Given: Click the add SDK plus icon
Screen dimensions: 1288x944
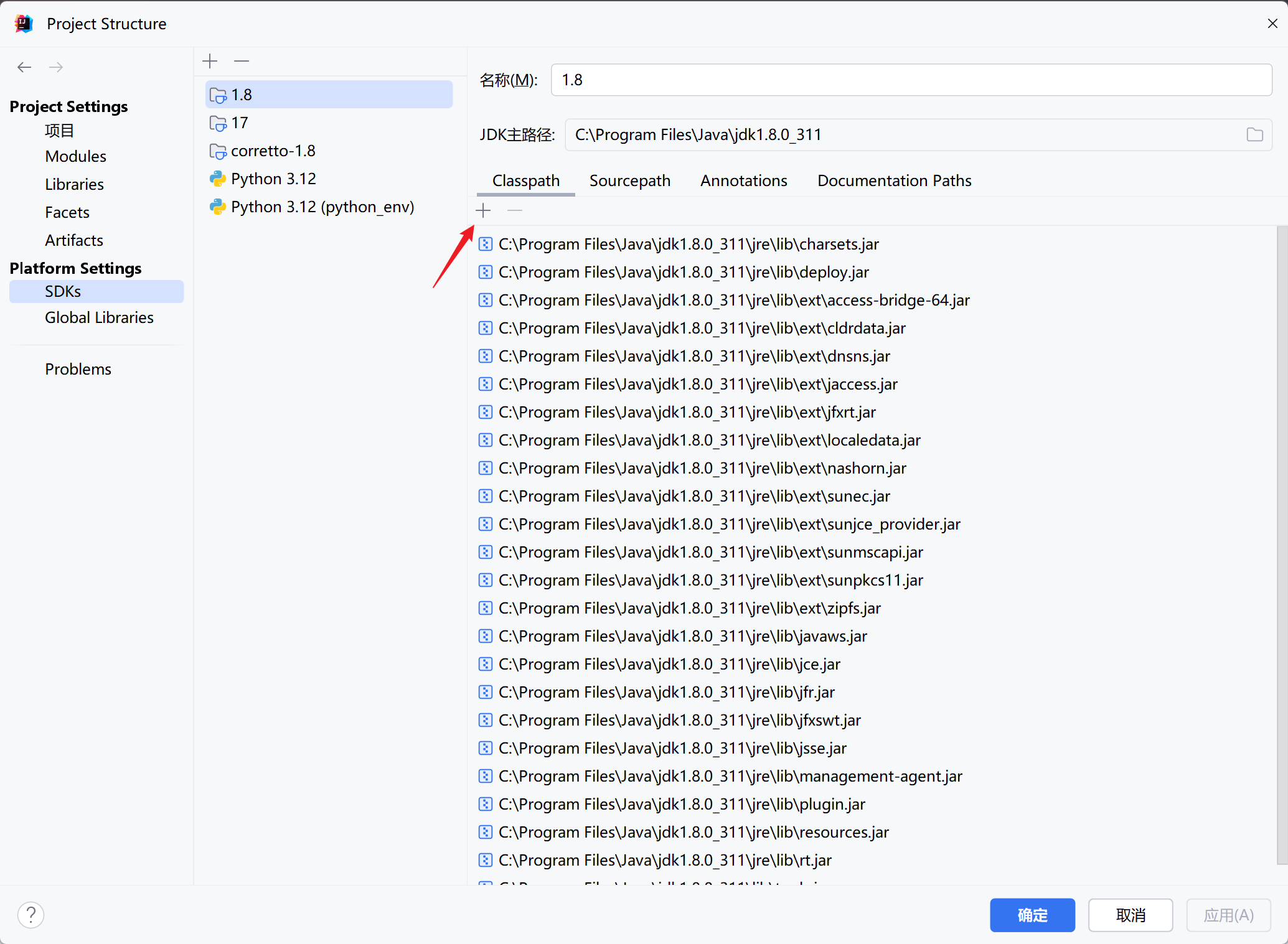Looking at the screenshot, I should click(210, 61).
